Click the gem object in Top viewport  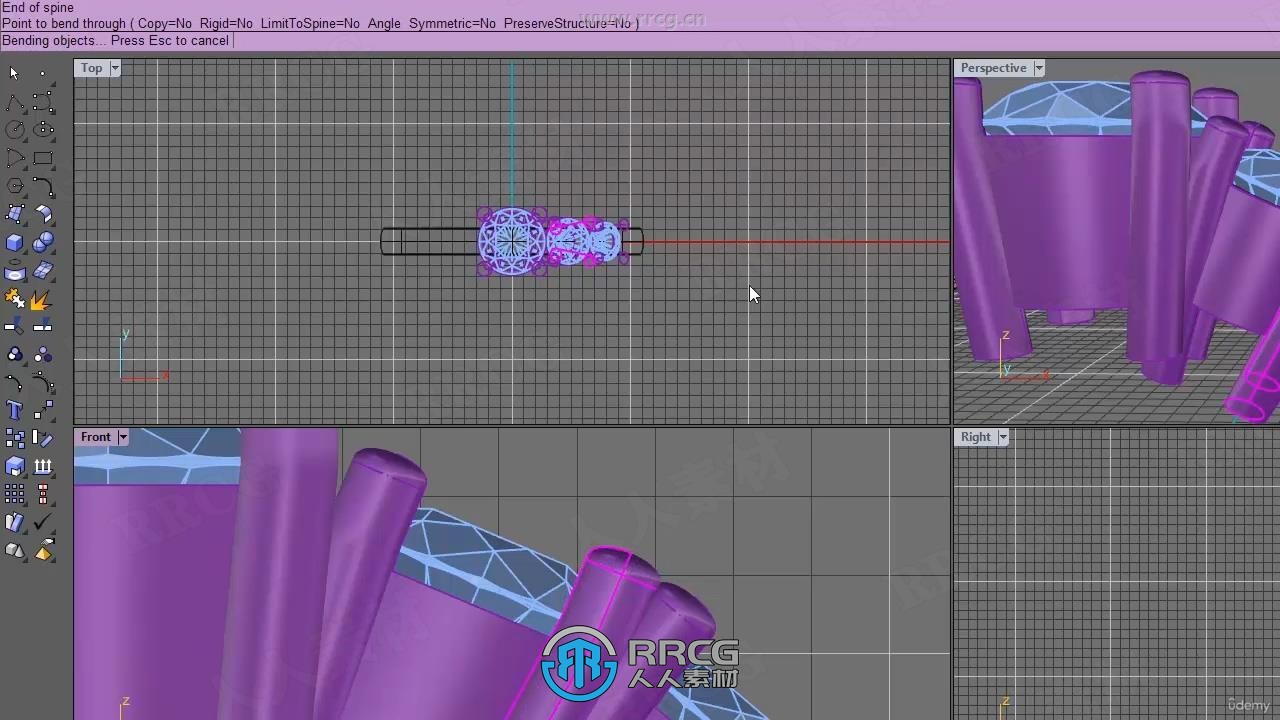point(511,241)
